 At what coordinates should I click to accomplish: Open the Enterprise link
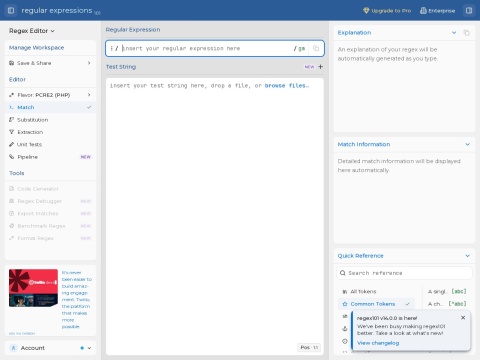pos(437,11)
